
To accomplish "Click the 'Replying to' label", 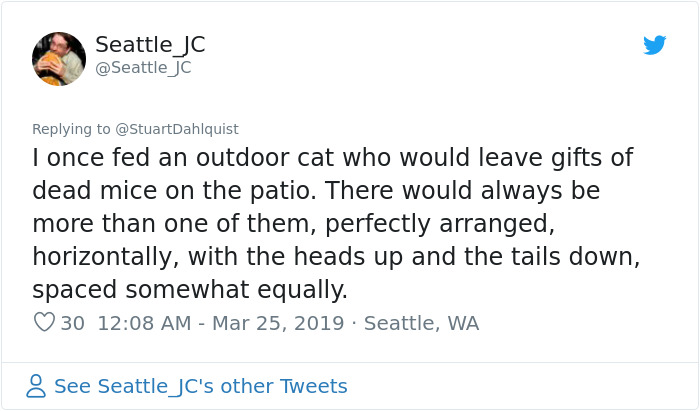I will pos(71,129).
